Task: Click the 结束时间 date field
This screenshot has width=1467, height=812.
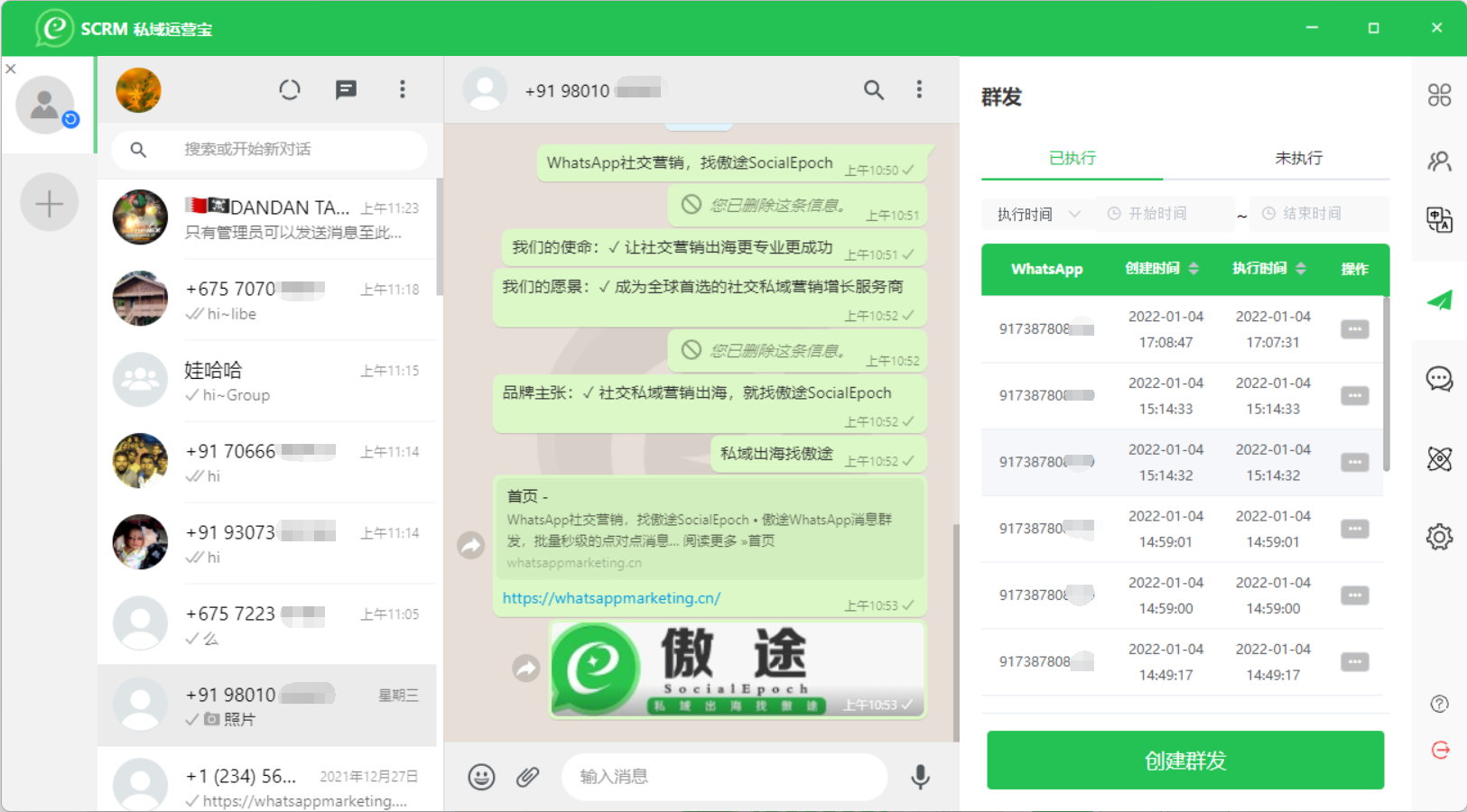Action: pos(1318,214)
